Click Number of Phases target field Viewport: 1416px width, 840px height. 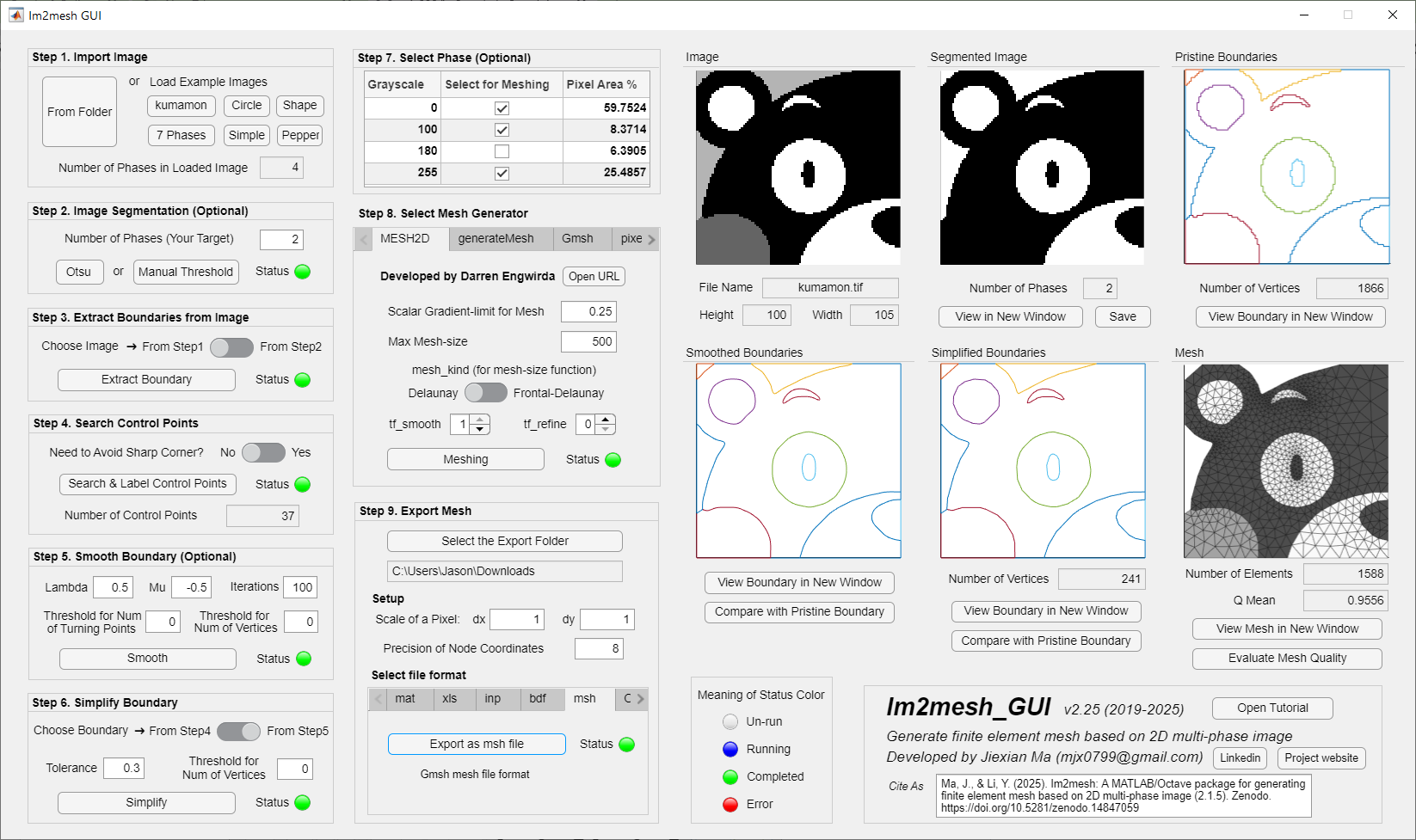click(x=281, y=240)
